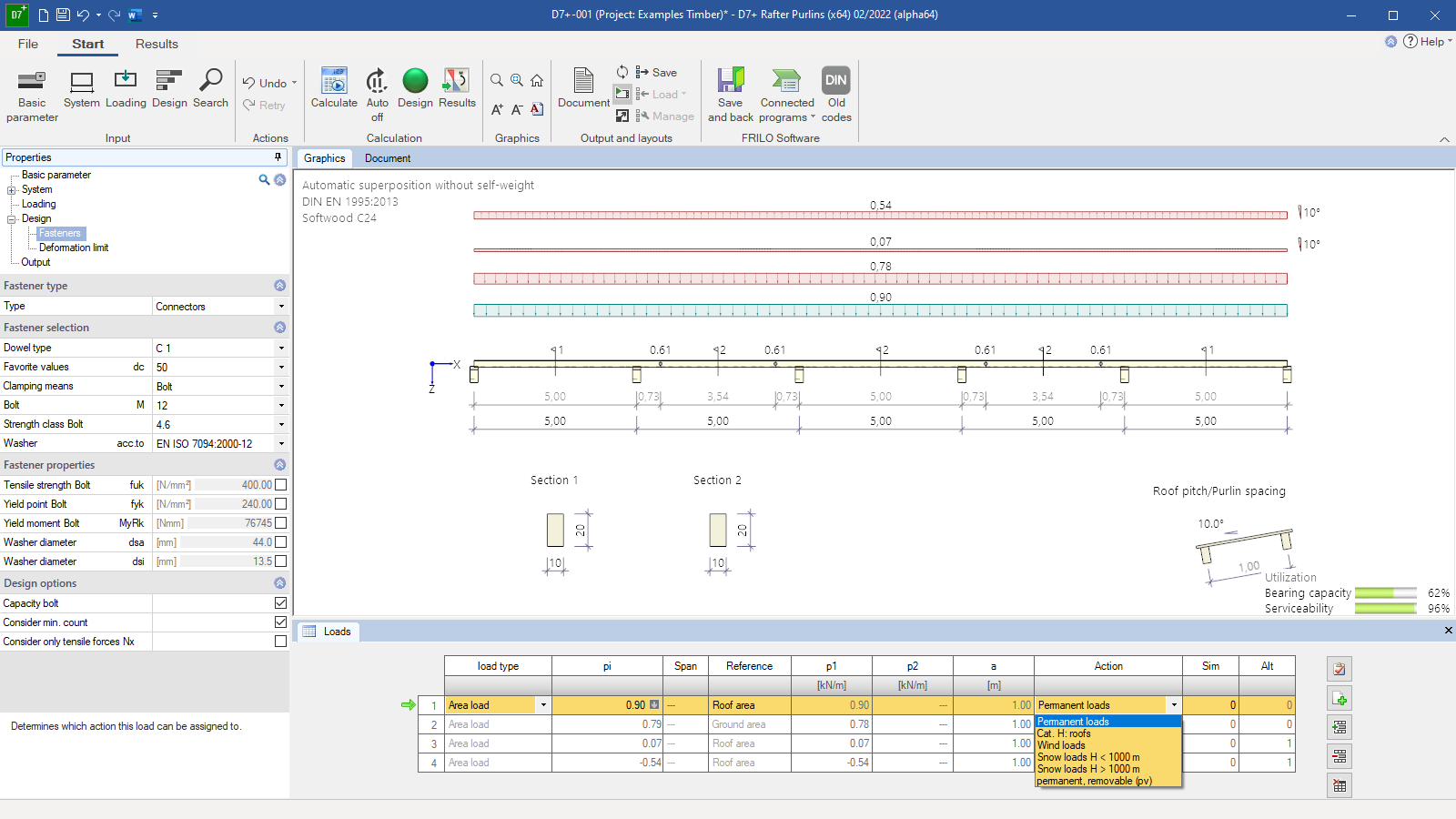Collapse the Design tree node
Screen dimensions: 1456x819
click(12, 219)
